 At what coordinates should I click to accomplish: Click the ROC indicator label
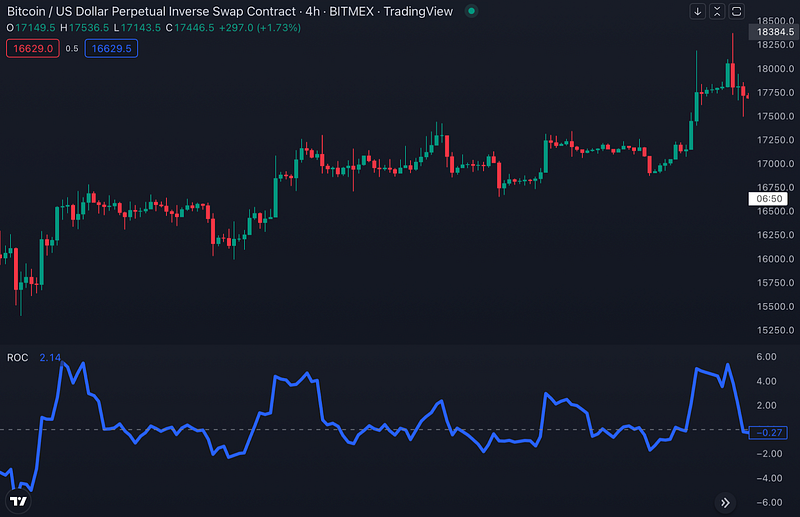[x=17, y=357]
